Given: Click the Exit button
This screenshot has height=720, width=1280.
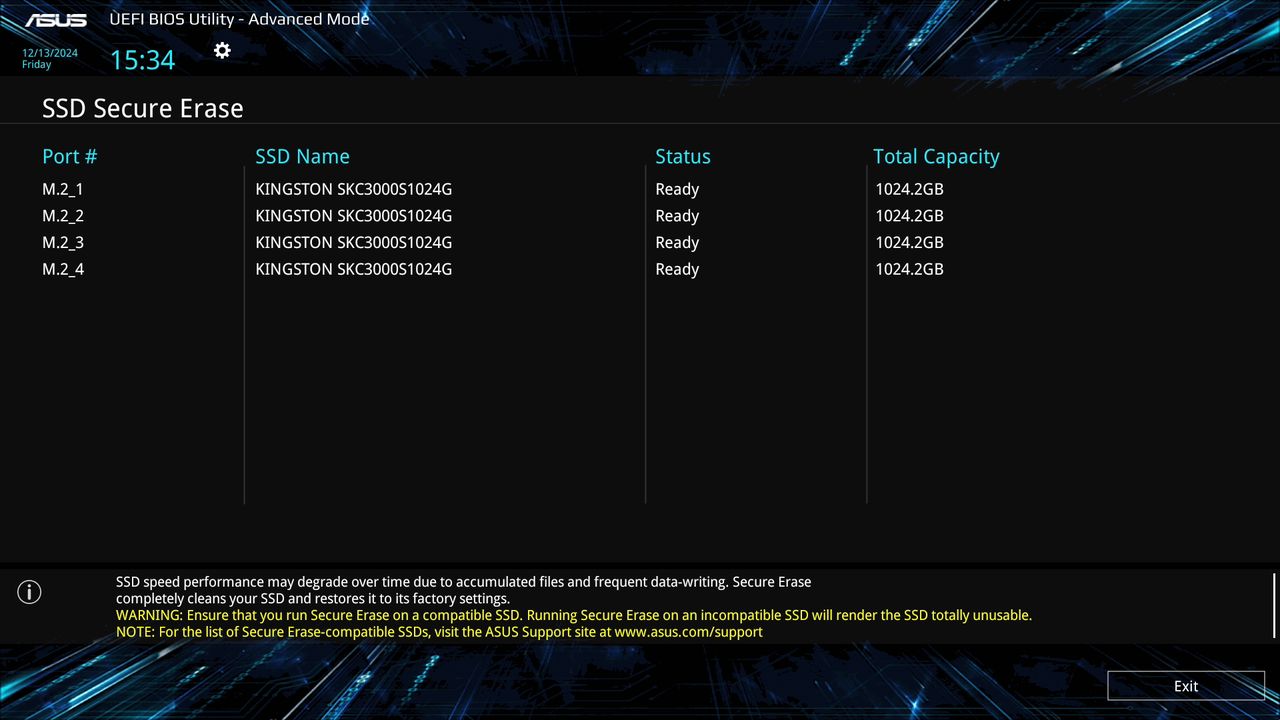Looking at the screenshot, I should coord(1186,686).
